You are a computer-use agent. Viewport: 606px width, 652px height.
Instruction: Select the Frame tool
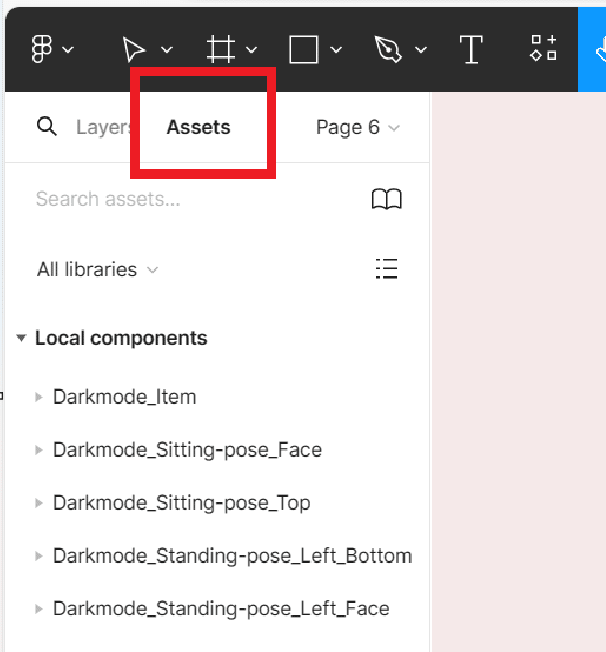coord(221,49)
